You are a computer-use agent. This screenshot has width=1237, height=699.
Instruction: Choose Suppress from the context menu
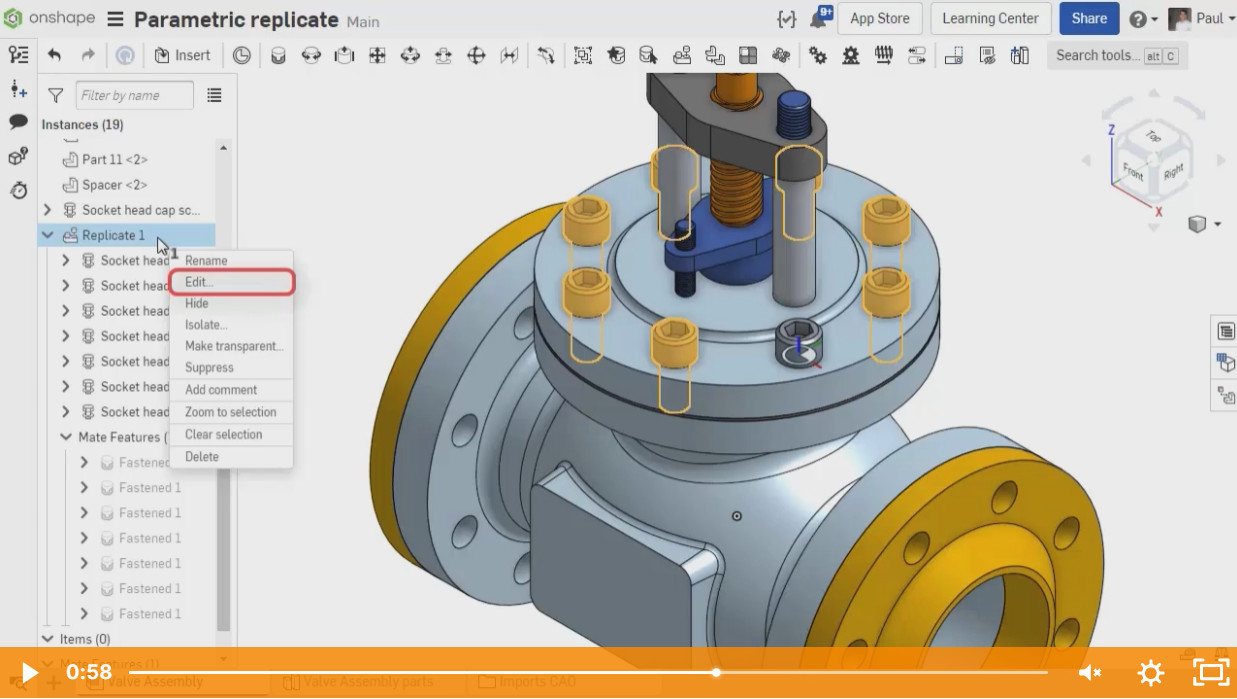pos(209,367)
